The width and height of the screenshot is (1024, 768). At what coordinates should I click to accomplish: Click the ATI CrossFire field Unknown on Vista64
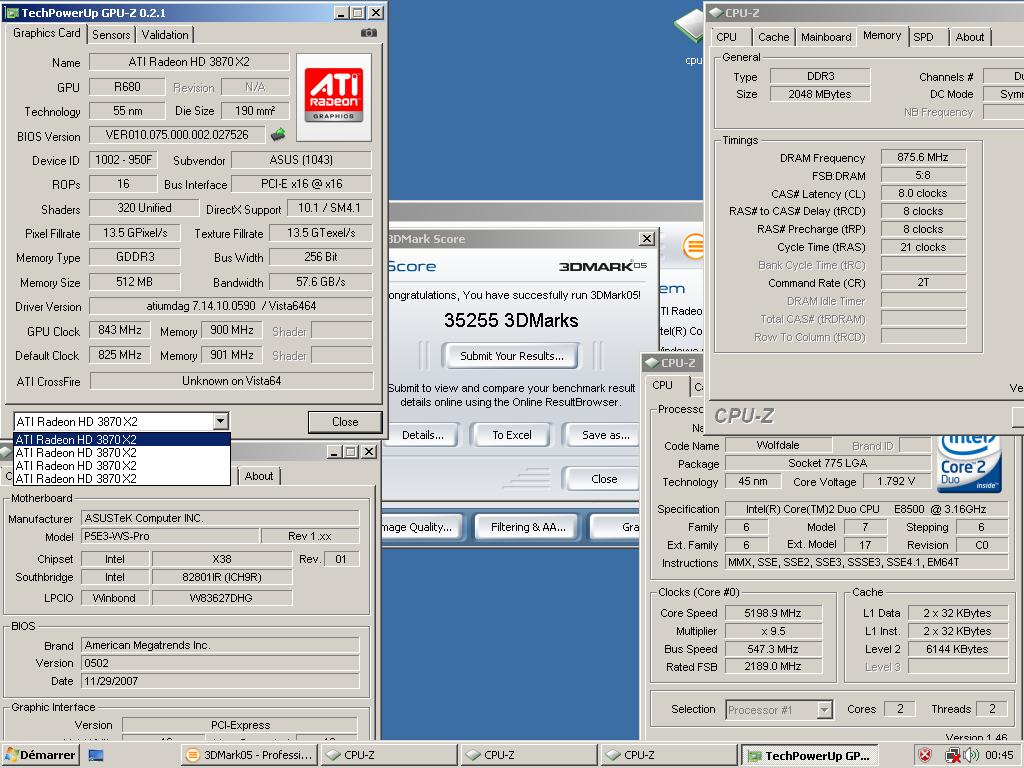pos(231,381)
